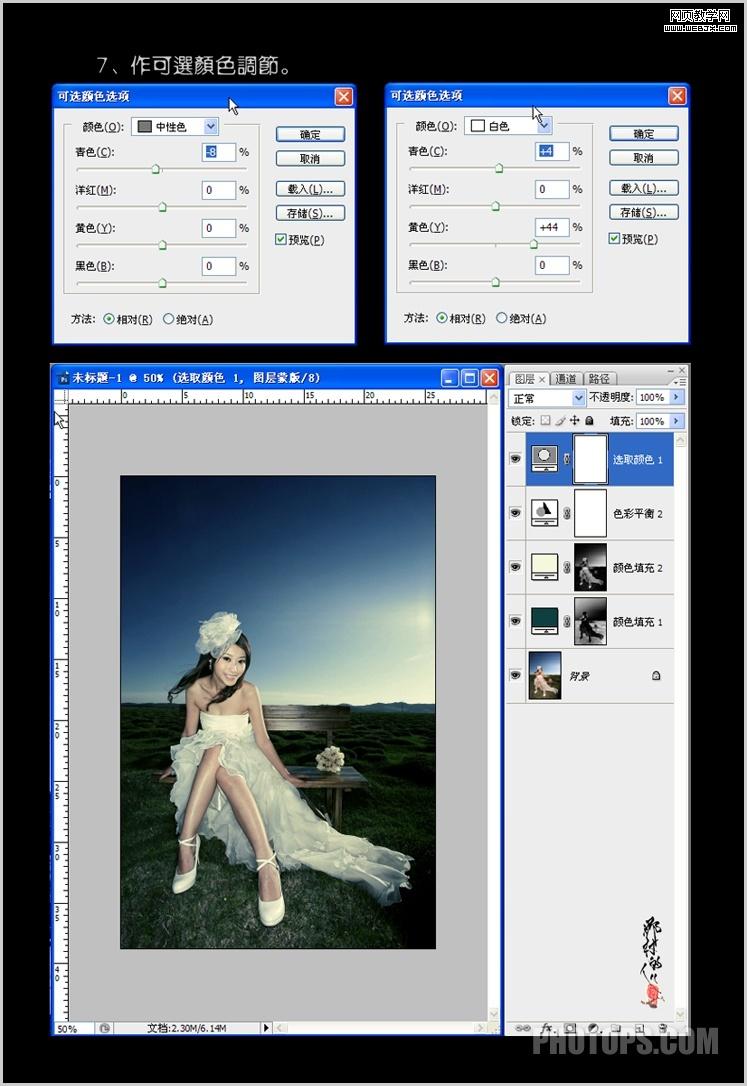The height and width of the screenshot is (1086, 747).
Task: Open 颜色 dropdown showing 中性色
Action: coord(175,126)
